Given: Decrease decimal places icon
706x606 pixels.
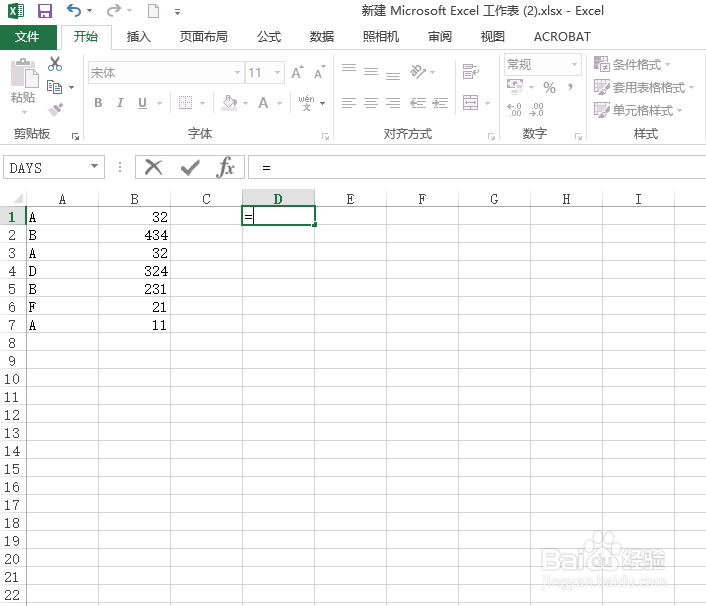Looking at the screenshot, I should (537, 109).
